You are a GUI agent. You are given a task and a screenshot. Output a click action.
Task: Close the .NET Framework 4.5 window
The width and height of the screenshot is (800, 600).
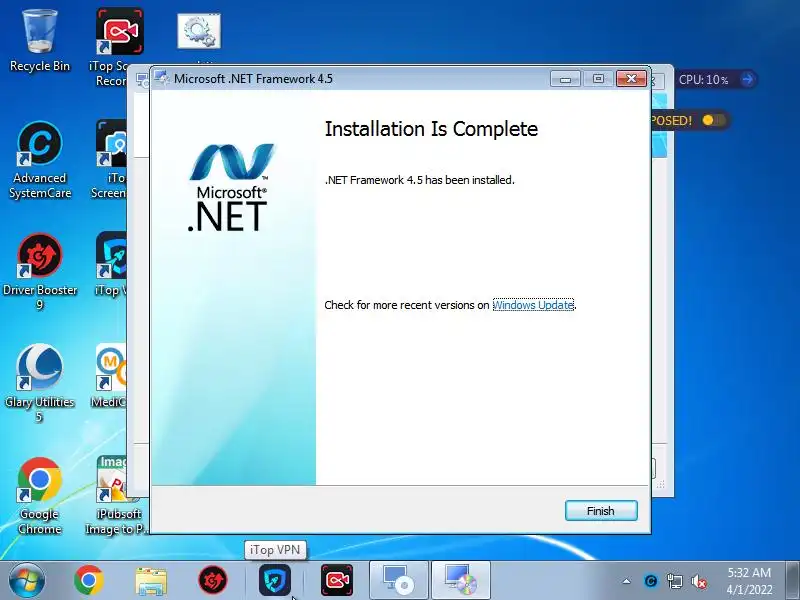tap(632, 79)
